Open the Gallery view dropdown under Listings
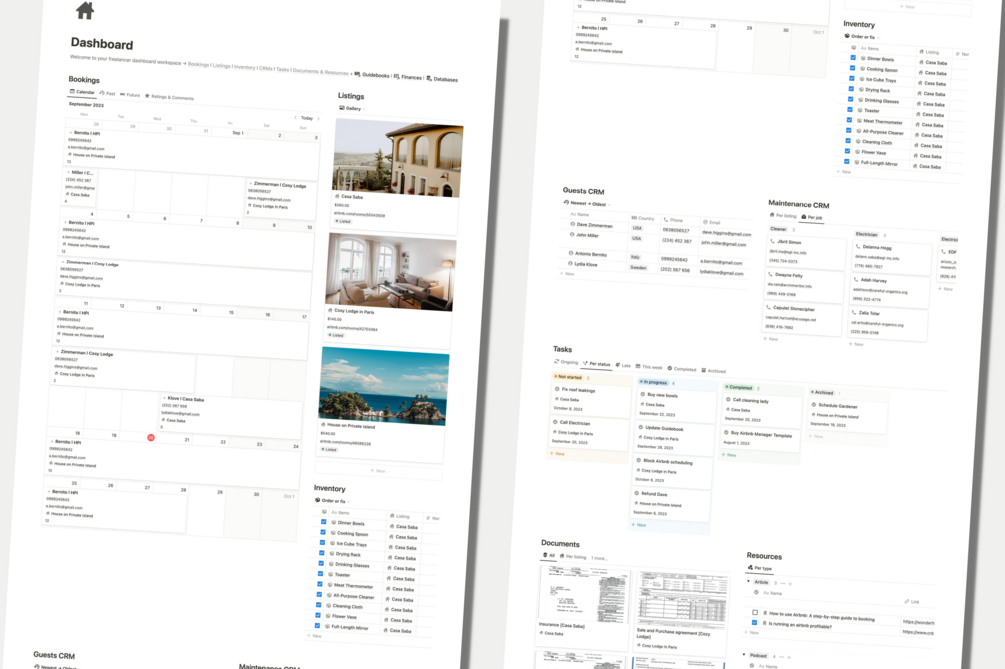The image size is (1005, 669). point(353,108)
